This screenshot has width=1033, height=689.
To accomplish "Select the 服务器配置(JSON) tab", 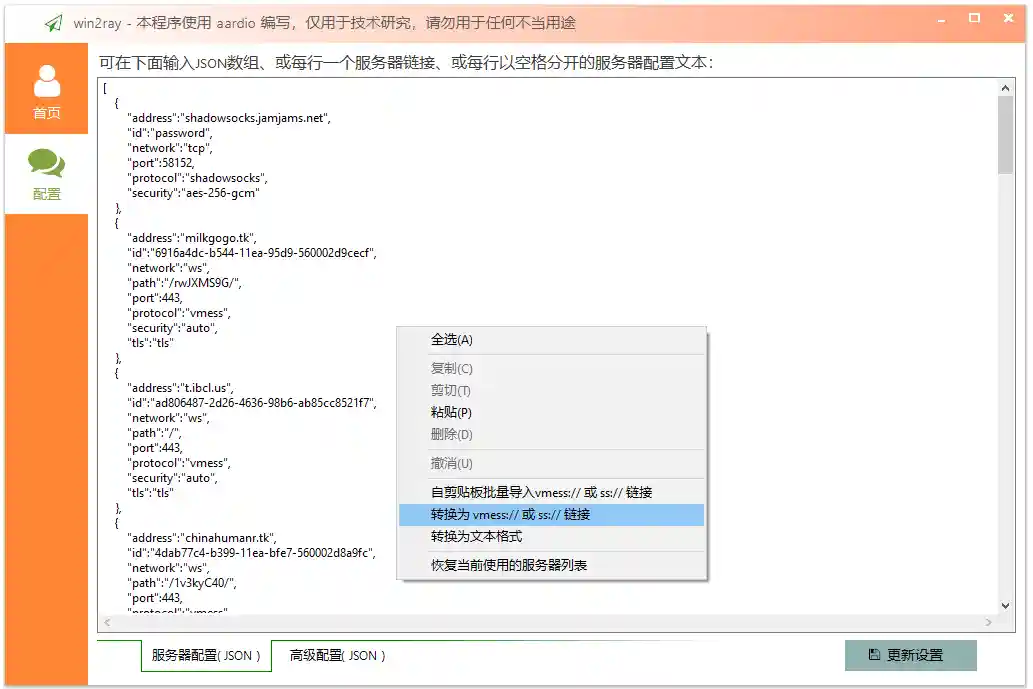I will click(204, 656).
